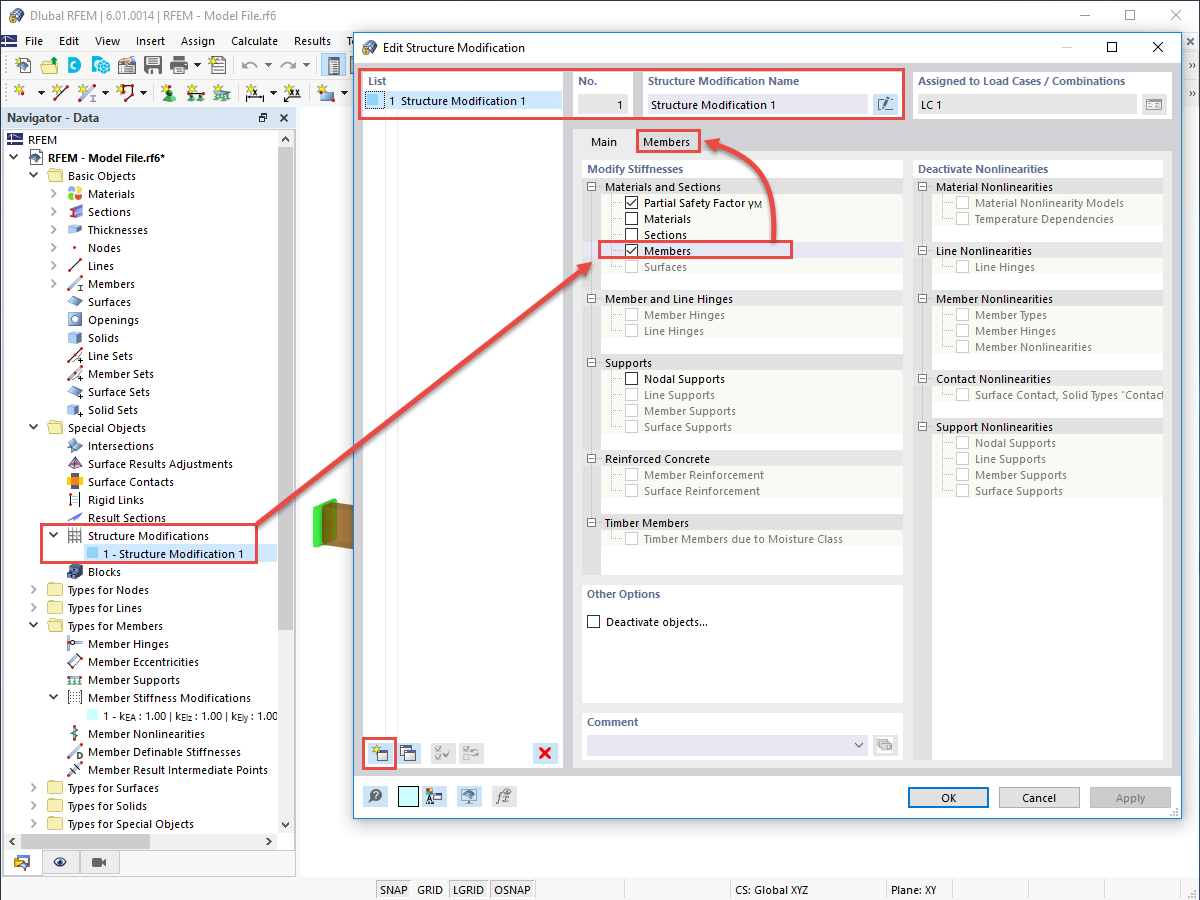Select the New Member toolbar tool
The height and width of the screenshot is (900, 1200).
coord(86,93)
